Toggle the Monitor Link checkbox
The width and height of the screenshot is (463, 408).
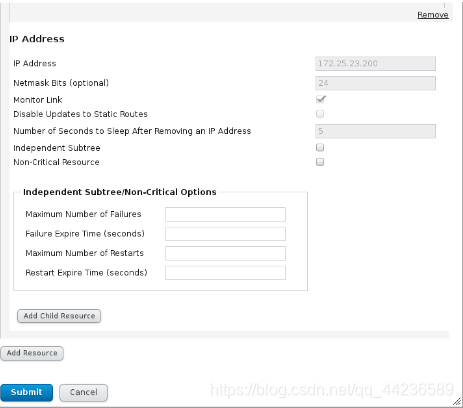pos(320,99)
